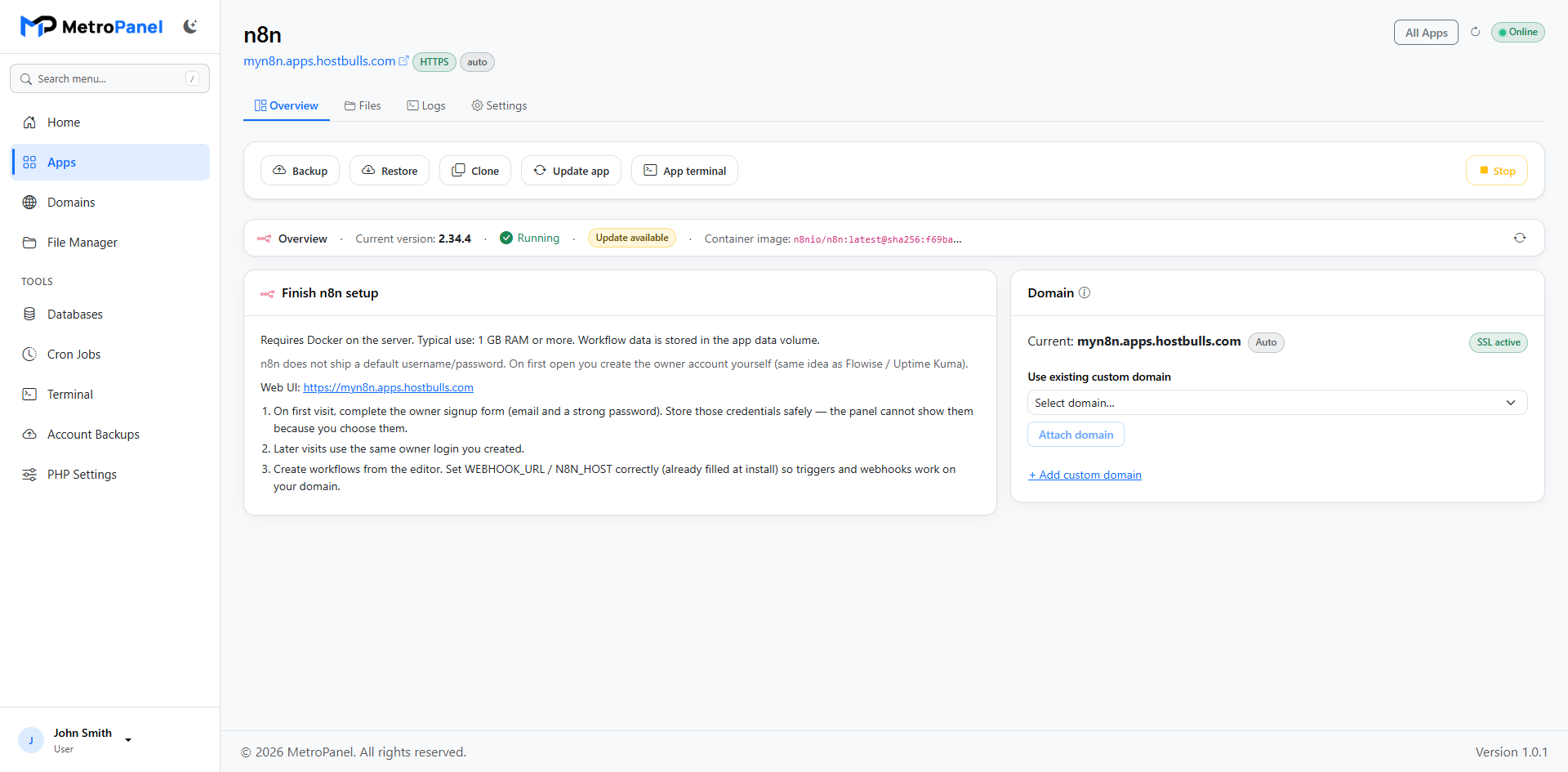The height and width of the screenshot is (772, 1568).
Task: Open Apps in sidebar
Action: 110,163
